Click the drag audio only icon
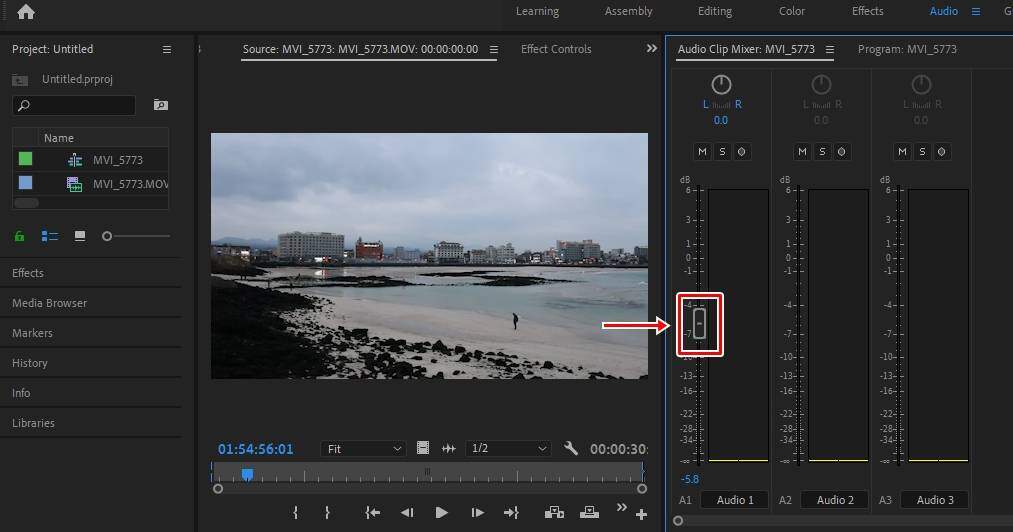The height and width of the screenshot is (532, 1013). pos(448,448)
